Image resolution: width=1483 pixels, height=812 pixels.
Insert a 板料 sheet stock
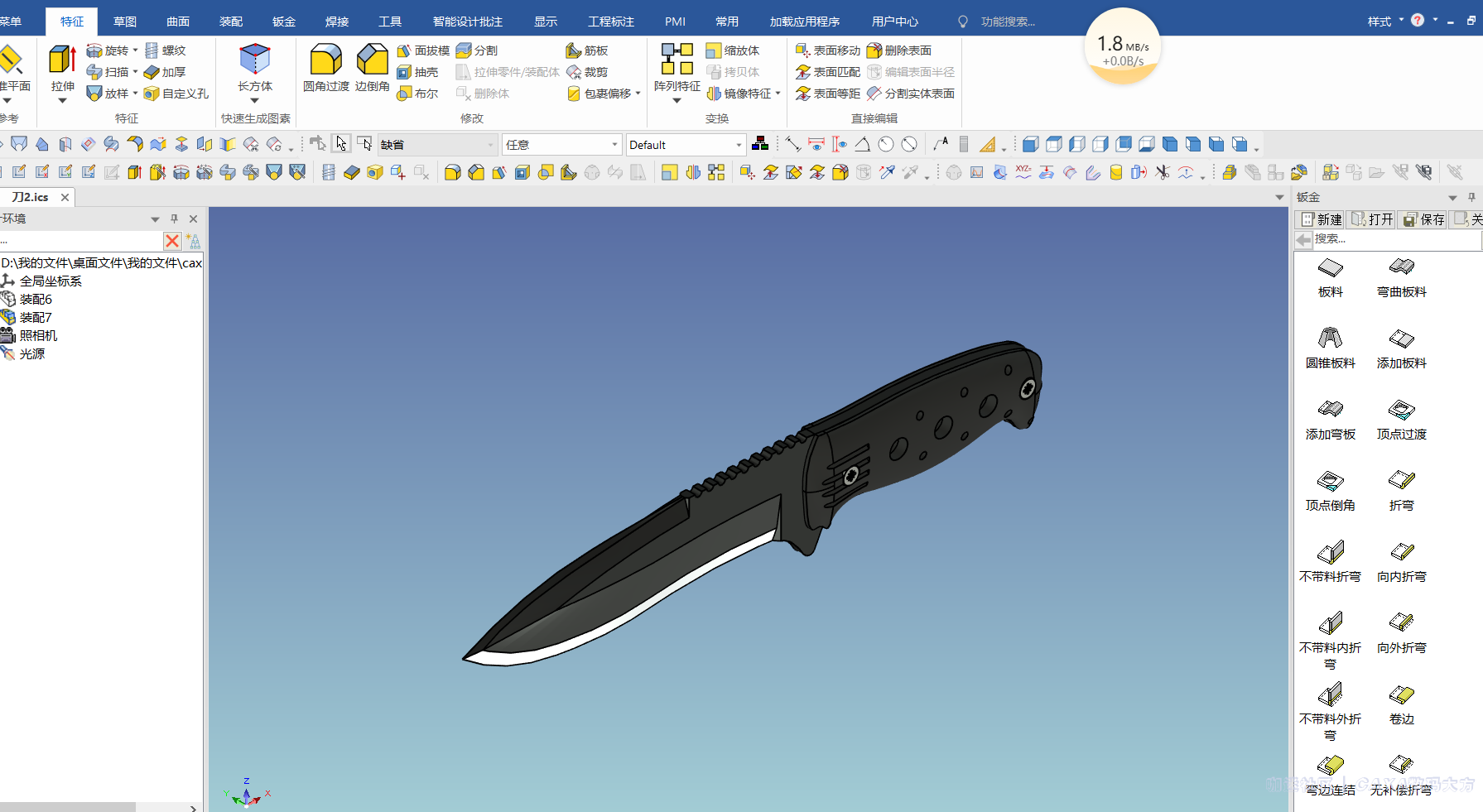point(1331,277)
